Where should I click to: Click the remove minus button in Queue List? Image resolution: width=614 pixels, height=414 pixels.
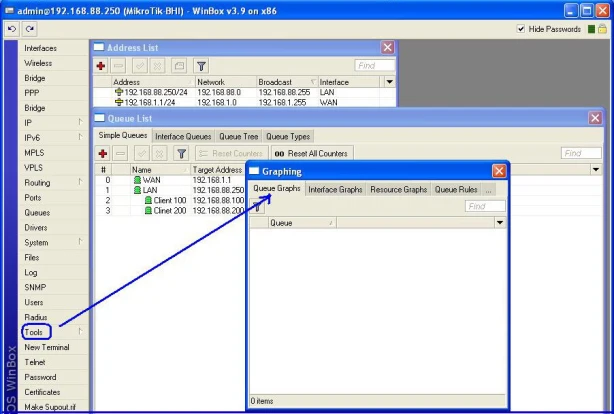click(121, 154)
